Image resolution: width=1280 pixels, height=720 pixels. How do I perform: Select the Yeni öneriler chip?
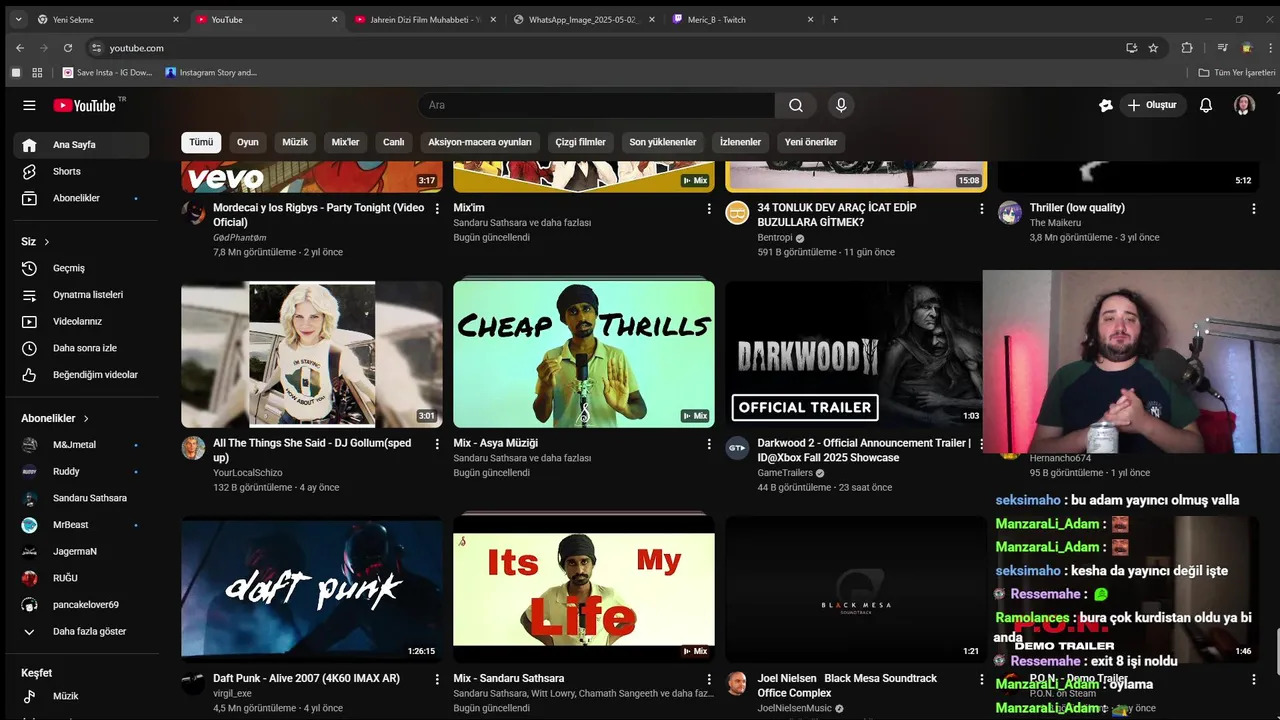tap(811, 142)
